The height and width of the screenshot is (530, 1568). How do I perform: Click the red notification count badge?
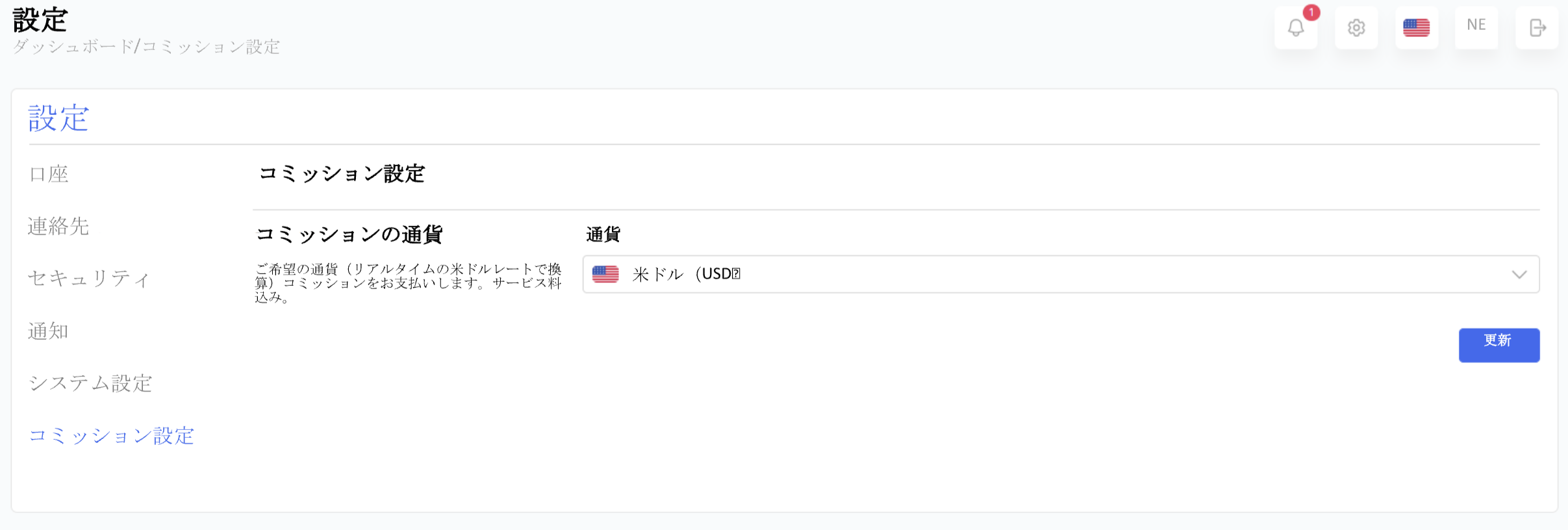1311,12
